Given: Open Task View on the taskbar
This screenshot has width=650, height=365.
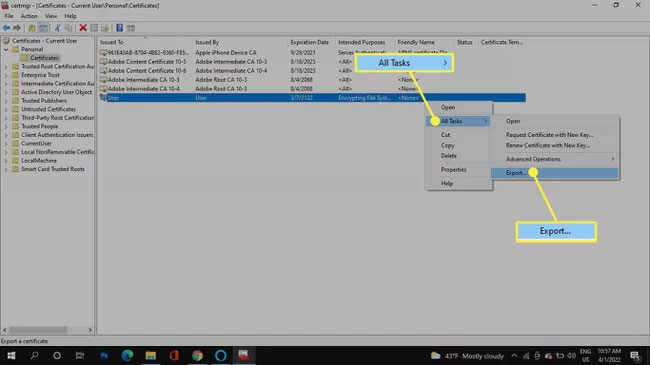Looking at the screenshot, I should (x=80, y=355).
